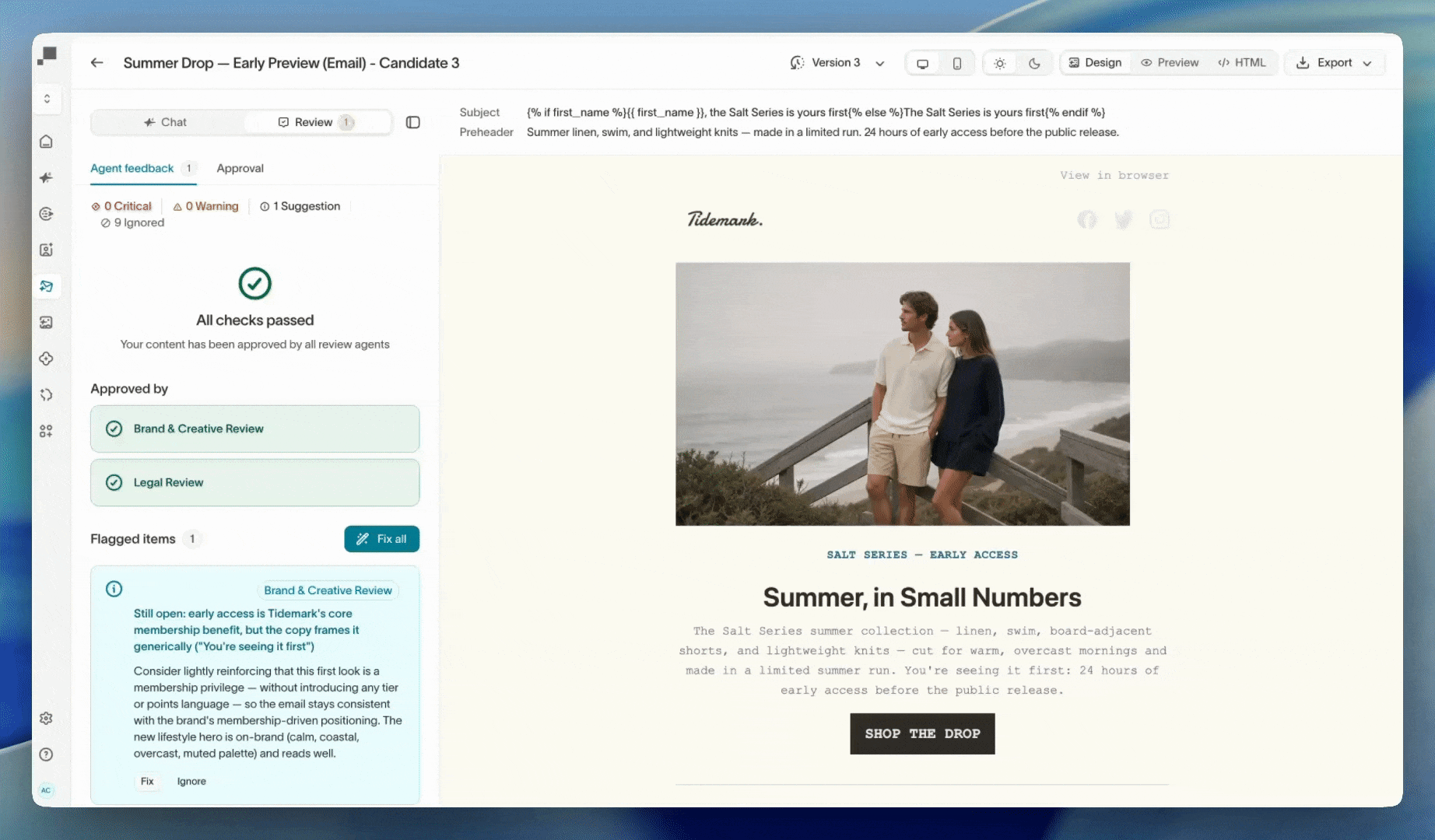Filter by 0 Warning issues

pyautogui.click(x=205, y=206)
